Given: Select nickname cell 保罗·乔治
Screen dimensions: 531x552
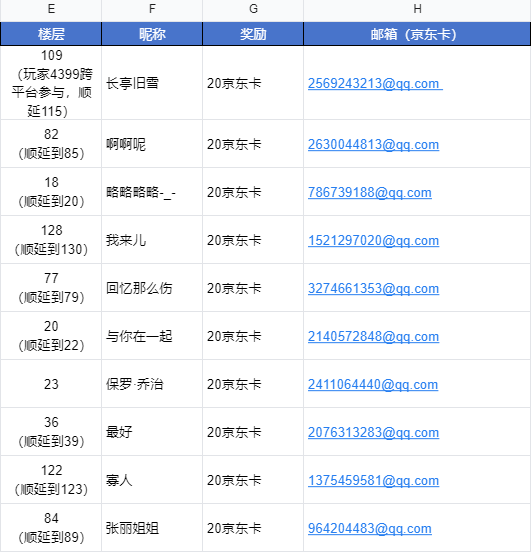Looking at the screenshot, I should click(x=152, y=384).
